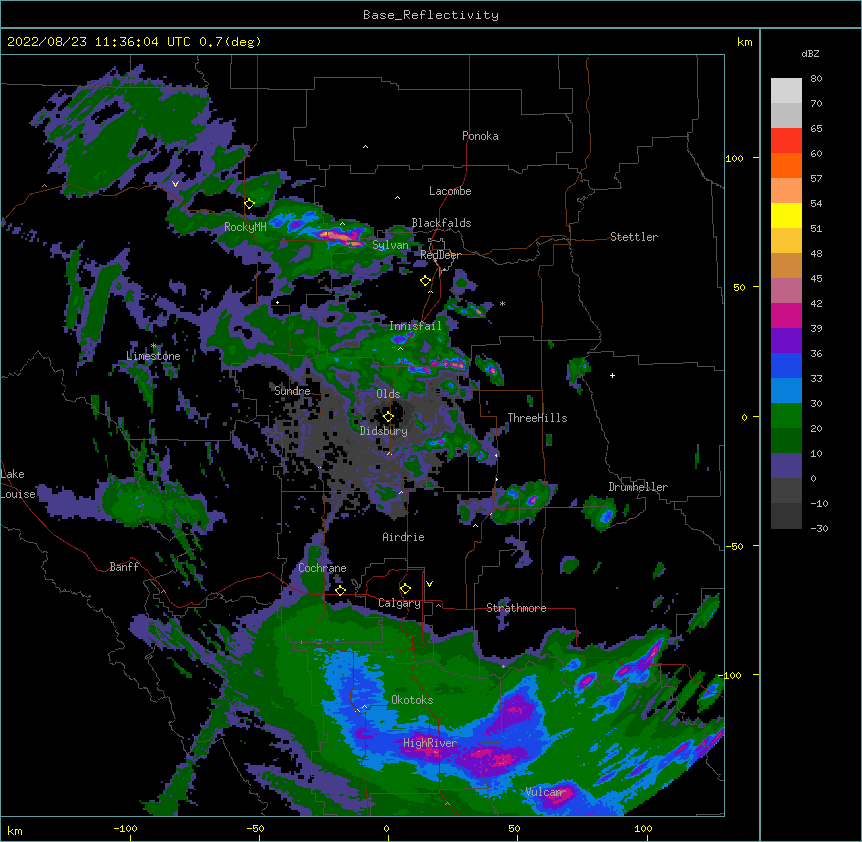The image size is (862, 842).
Task: Select the yellow V marker east of Calgary
Action: pyautogui.click(x=429, y=584)
